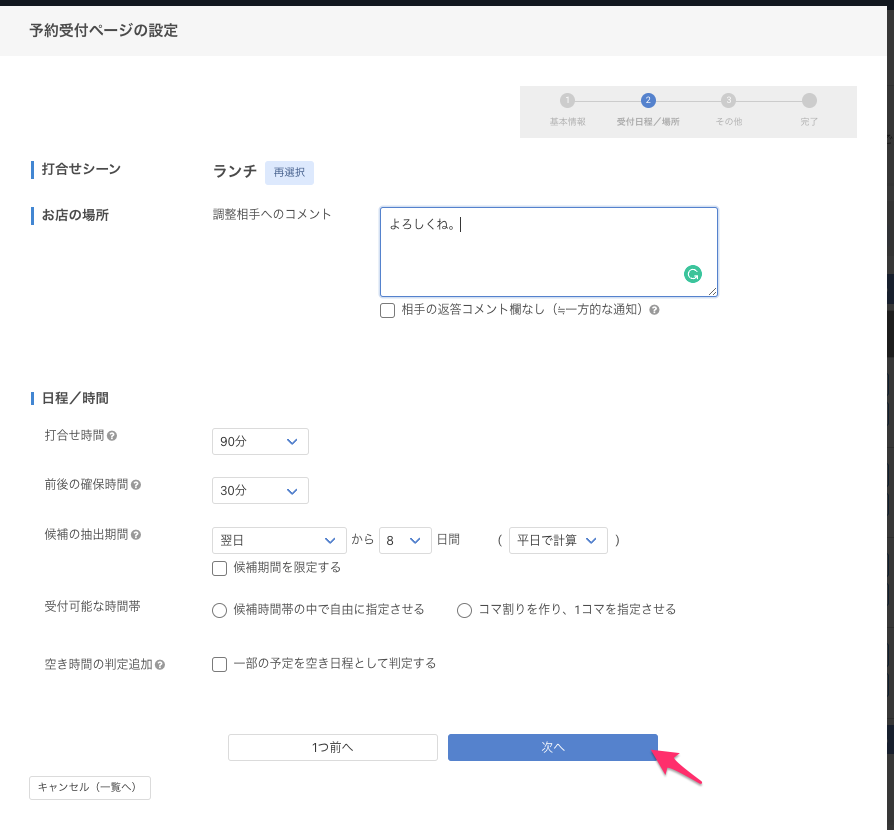Check 候補期間を限定する option
This screenshot has width=894, height=830.
220,568
